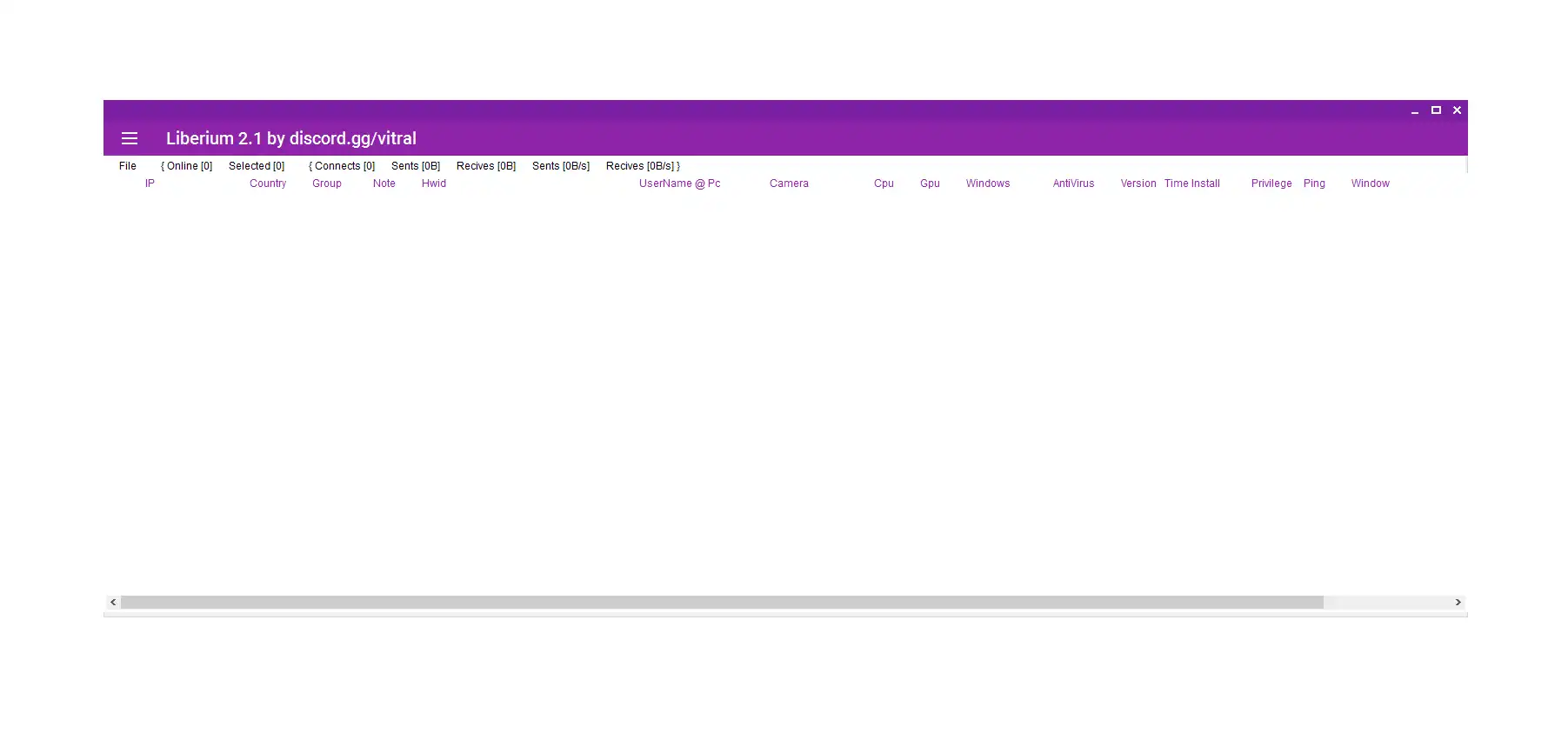Sort by the Windows column header

pyautogui.click(x=988, y=183)
